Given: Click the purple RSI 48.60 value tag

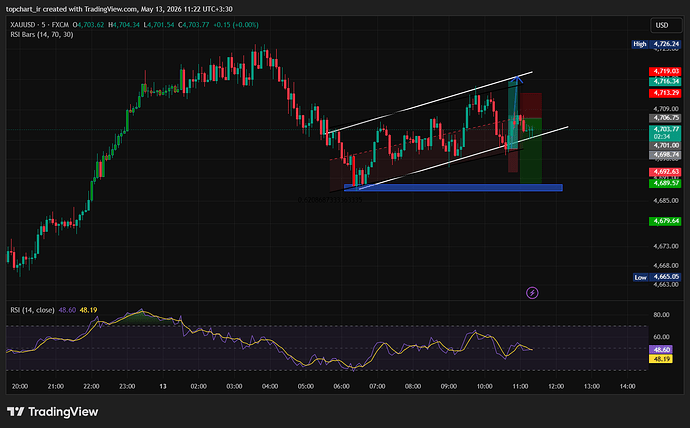Looking at the screenshot, I should pyautogui.click(x=661, y=350).
